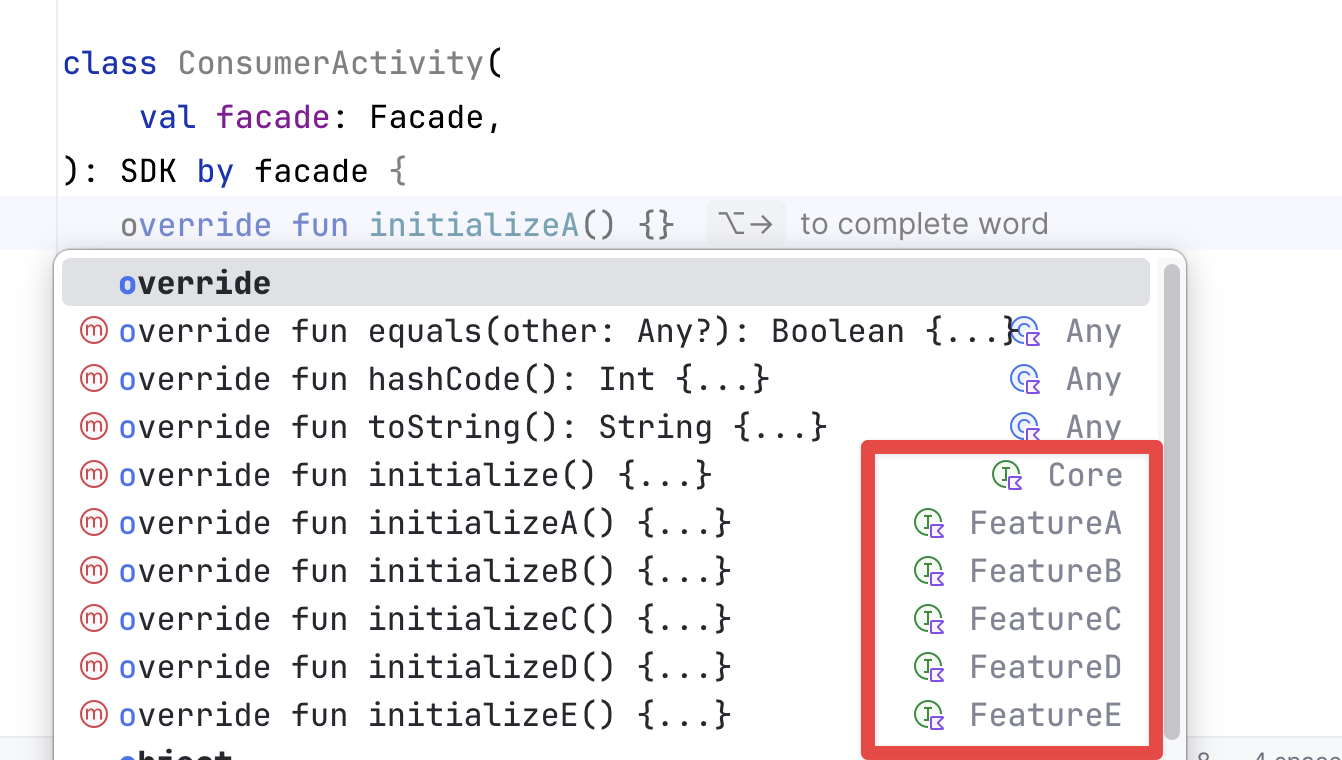Click the Any class icon for equals
The height and width of the screenshot is (760, 1342).
pos(1025,331)
